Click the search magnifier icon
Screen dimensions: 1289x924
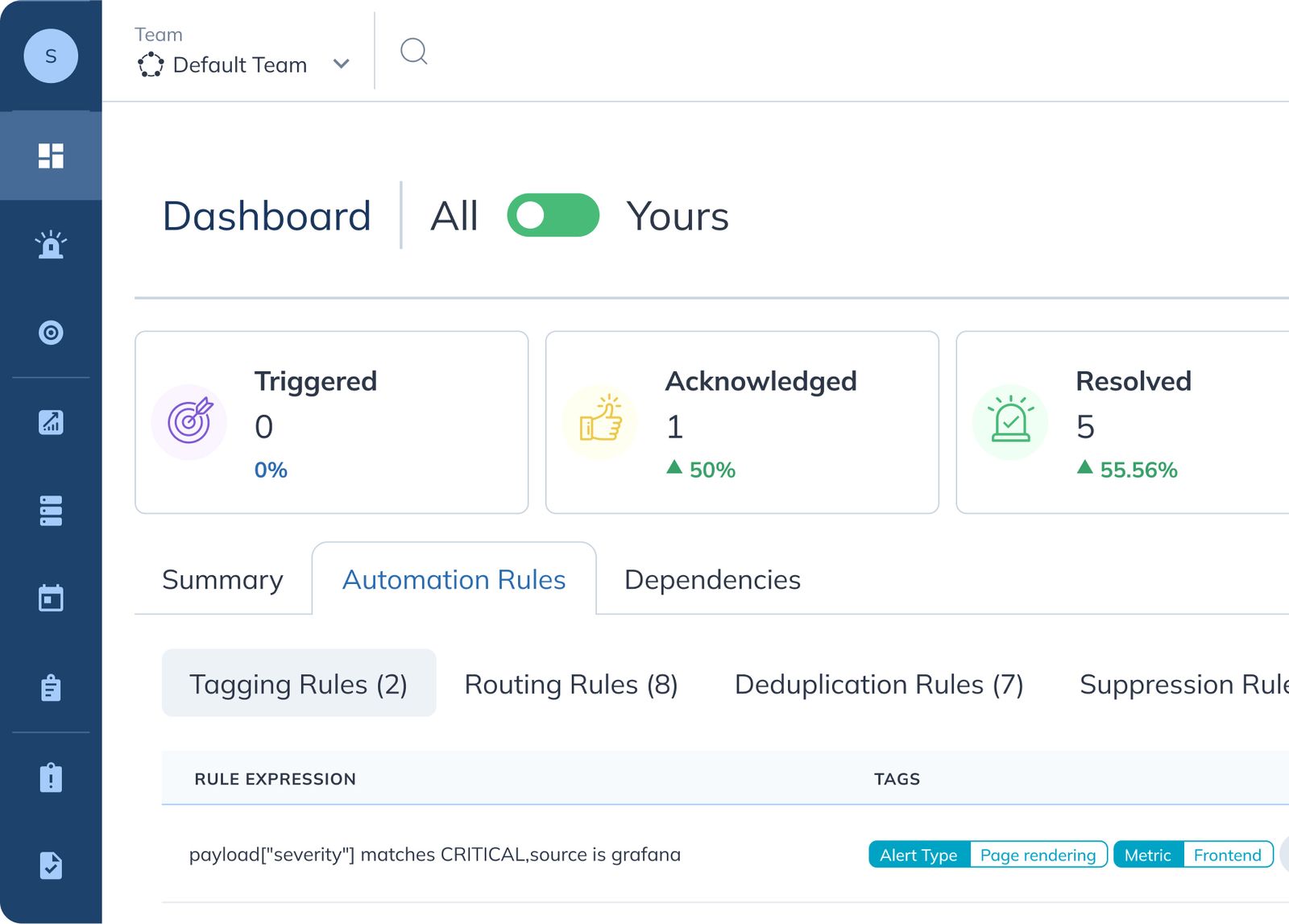(414, 52)
